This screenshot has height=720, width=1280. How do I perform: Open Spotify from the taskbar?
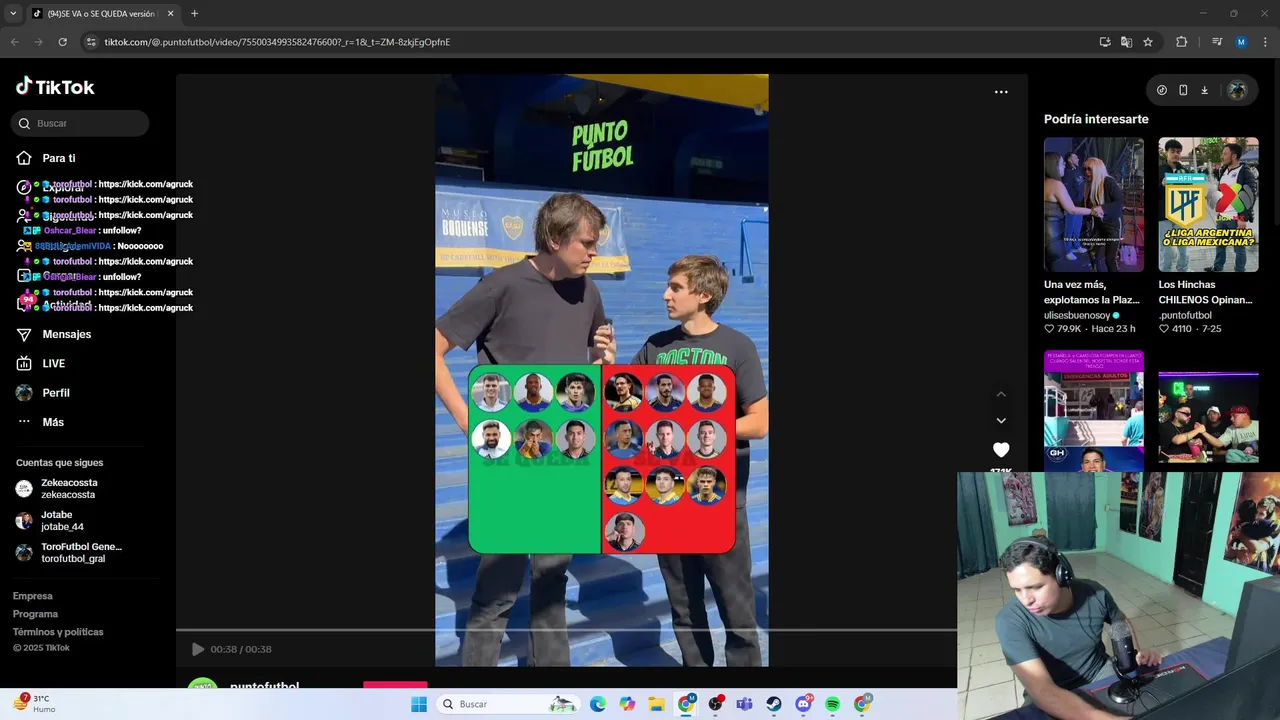point(833,704)
